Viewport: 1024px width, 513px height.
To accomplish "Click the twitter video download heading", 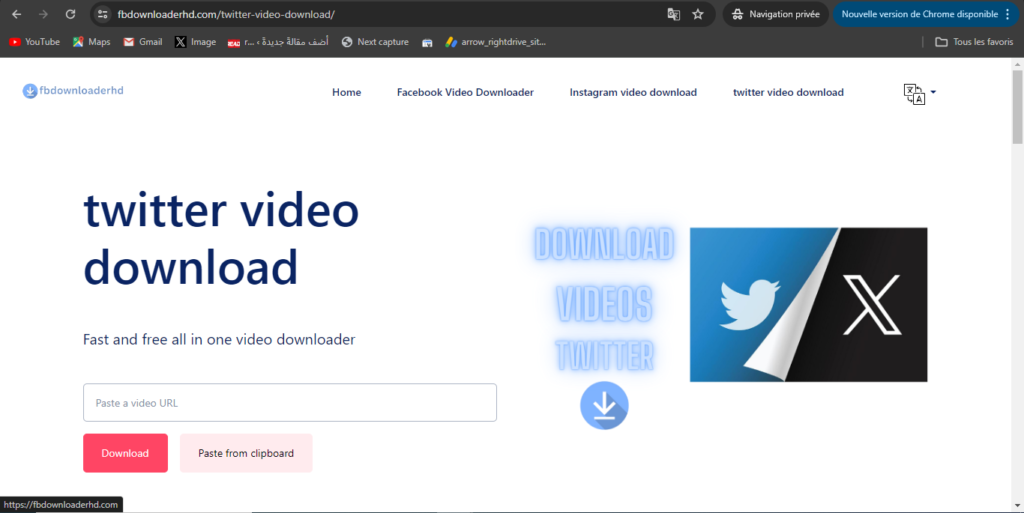I will coord(221,239).
